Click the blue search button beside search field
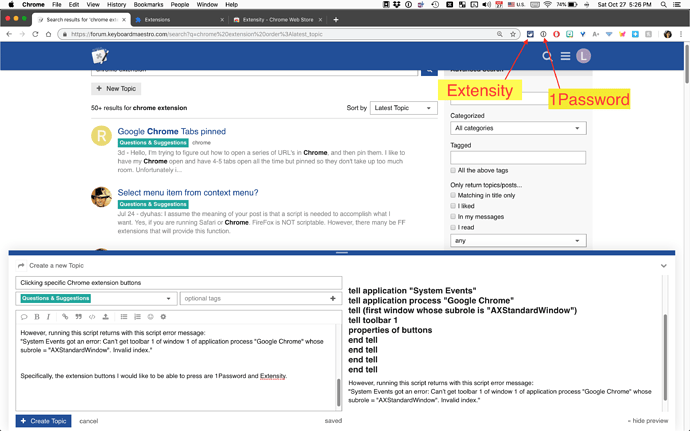The height and width of the screenshot is (431, 690). (429, 71)
